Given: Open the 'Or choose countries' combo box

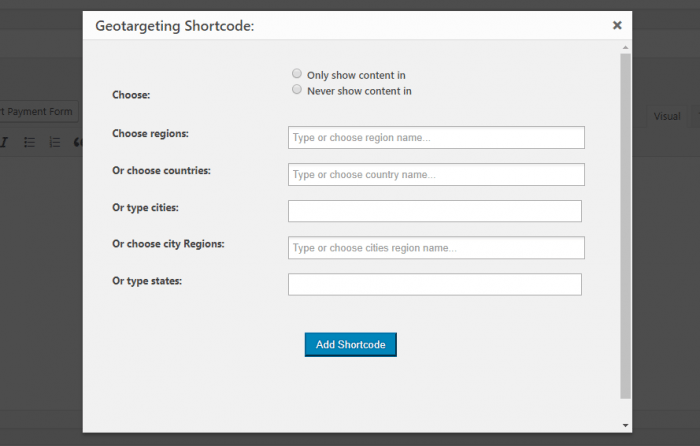Looking at the screenshot, I should click(436, 175).
